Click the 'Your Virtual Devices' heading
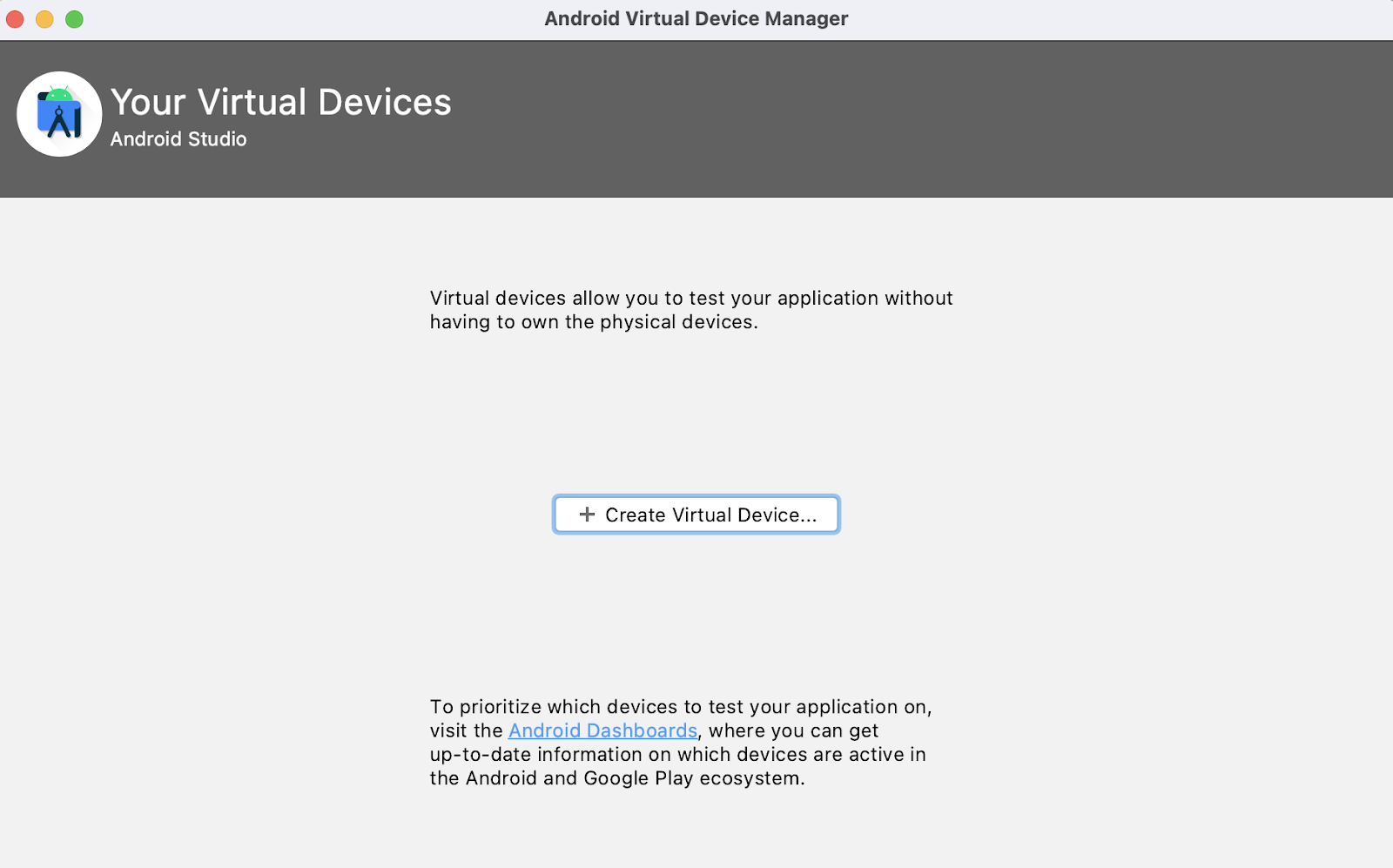 click(281, 102)
